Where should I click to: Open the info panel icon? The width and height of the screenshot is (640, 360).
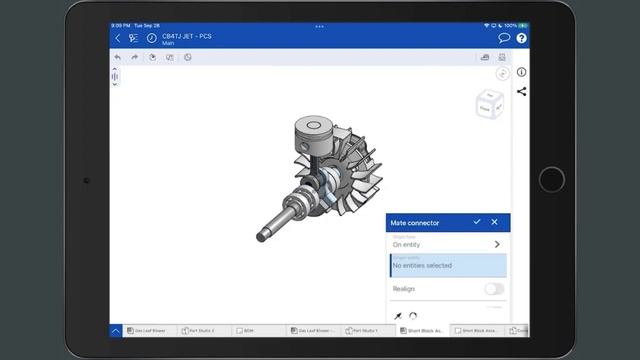click(521, 72)
